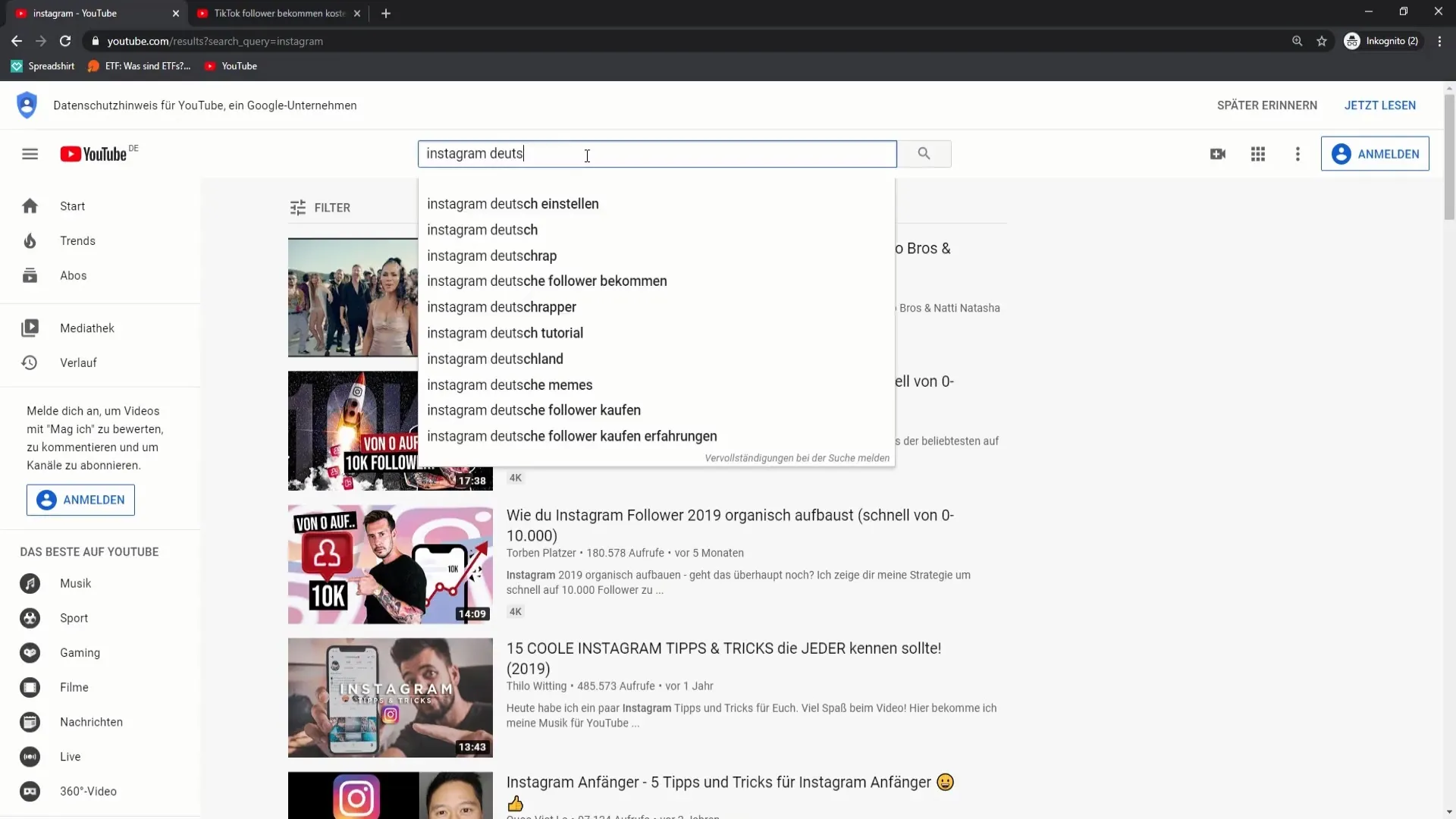Open the 13:43 Instagram Tipps & Tricks thumbnail
The width and height of the screenshot is (1456, 819).
point(391,698)
